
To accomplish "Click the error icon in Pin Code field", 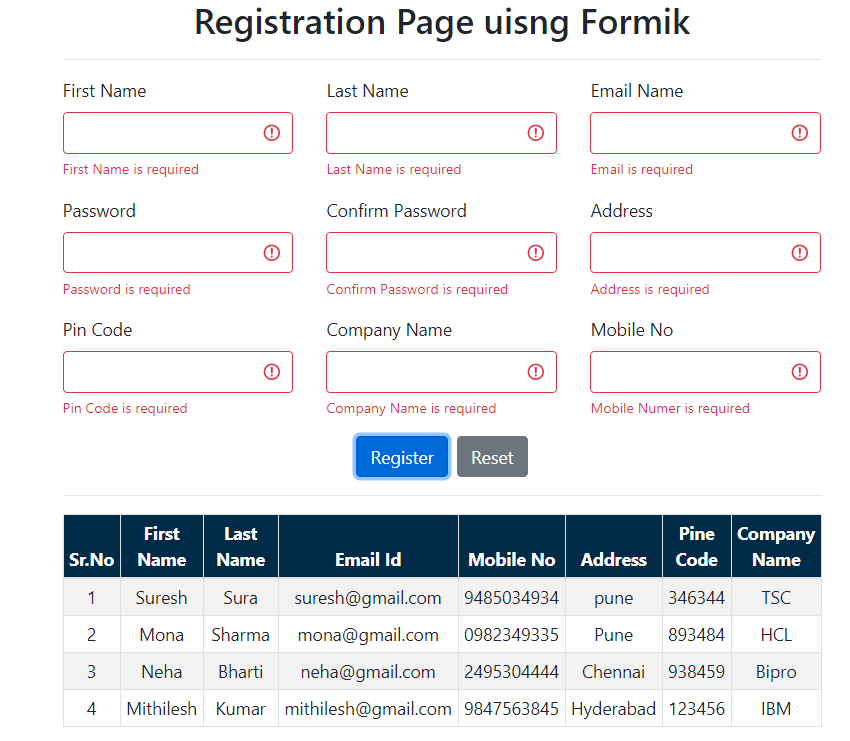I will pyautogui.click(x=272, y=372).
